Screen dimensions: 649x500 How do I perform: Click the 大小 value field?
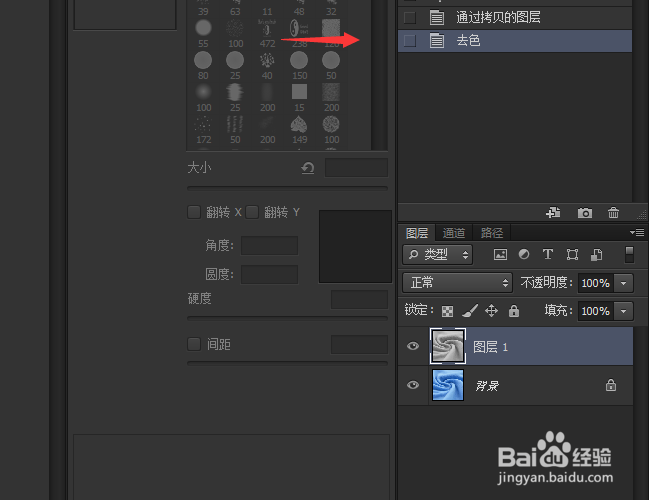tap(356, 168)
